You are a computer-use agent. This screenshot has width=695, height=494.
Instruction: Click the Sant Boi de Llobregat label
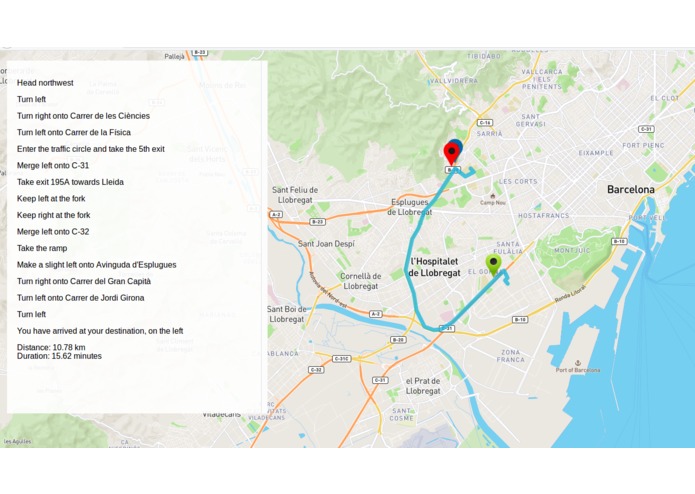(286, 314)
